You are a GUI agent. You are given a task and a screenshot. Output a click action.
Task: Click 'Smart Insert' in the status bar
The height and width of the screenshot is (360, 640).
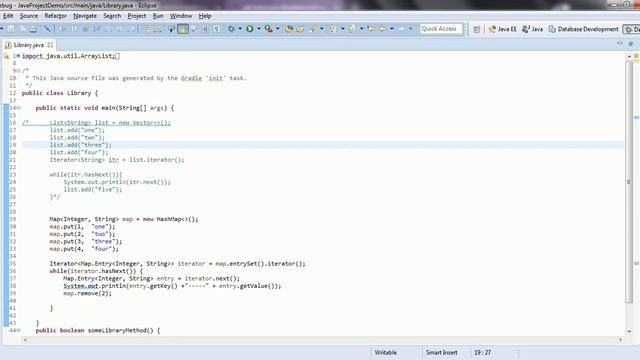coord(441,352)
